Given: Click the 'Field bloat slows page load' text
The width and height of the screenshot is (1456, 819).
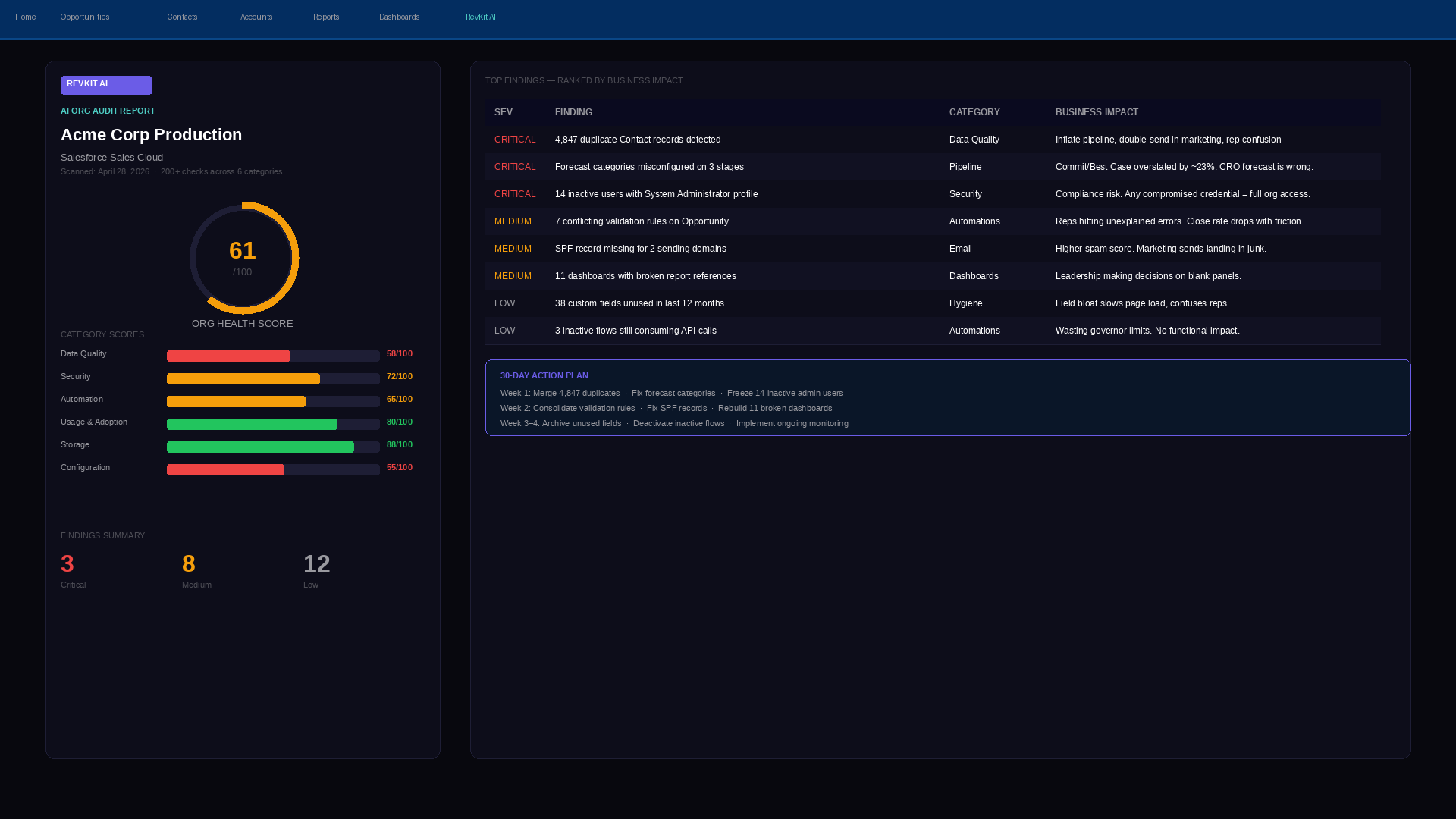Looking at the screenshot, I should coord(1142,303).
